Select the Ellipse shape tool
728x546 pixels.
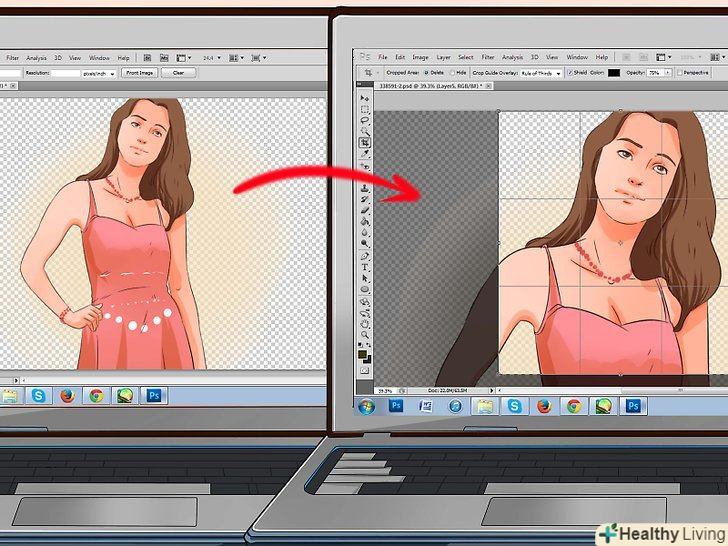pos(365,290)
